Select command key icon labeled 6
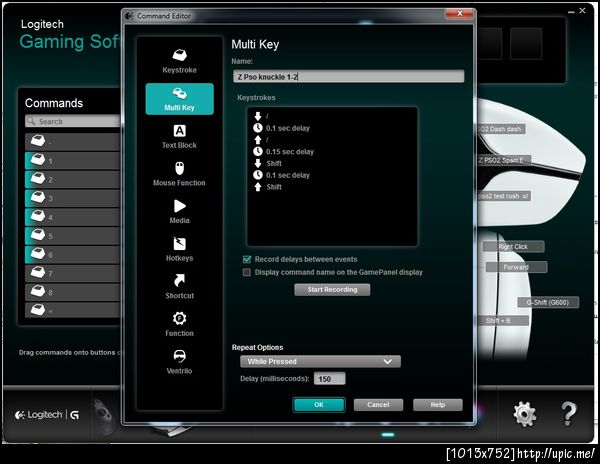This screenshot has height=464, width=600. 38,253
